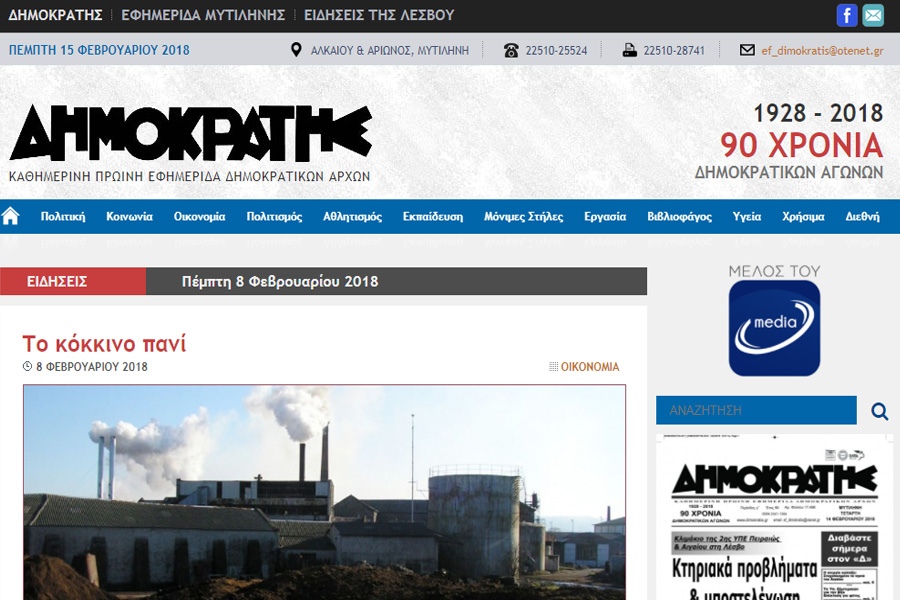Open the Πολιτική menu section
Viewport: 900px width, 600px height.
[x=63, y=217]
